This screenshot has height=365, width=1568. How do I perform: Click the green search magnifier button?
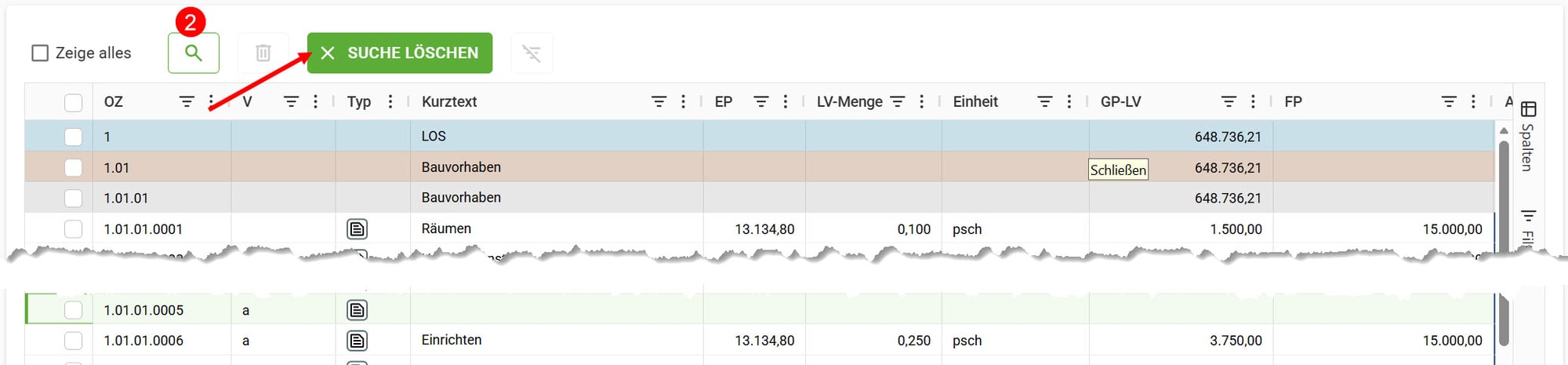point(194,53)
